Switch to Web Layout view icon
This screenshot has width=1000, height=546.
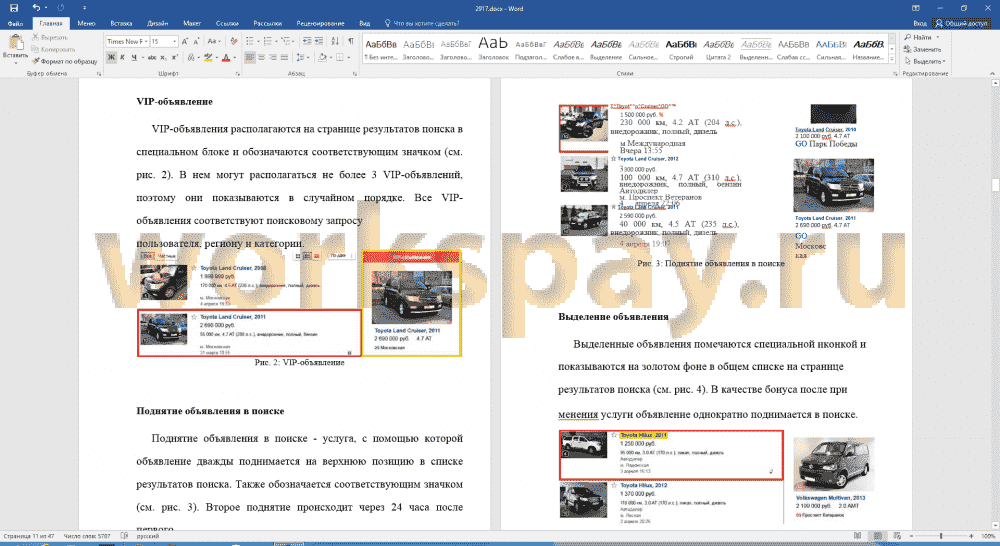point(897,536)
